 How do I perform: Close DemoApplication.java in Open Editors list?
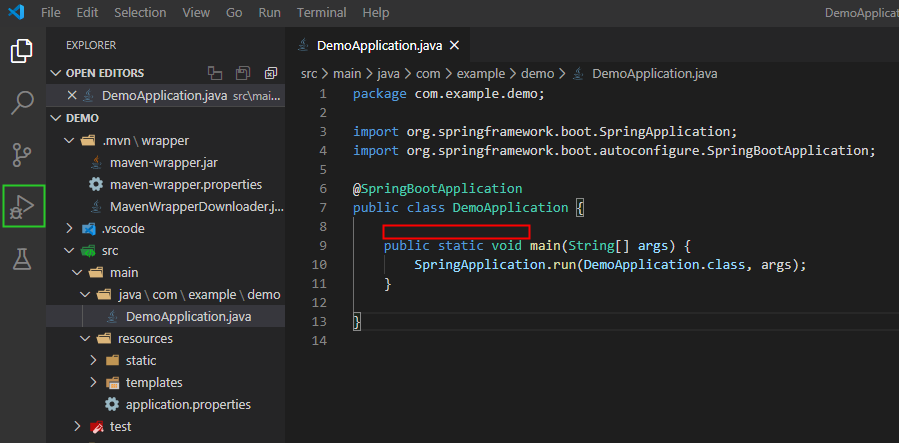(x=72, y=95)
